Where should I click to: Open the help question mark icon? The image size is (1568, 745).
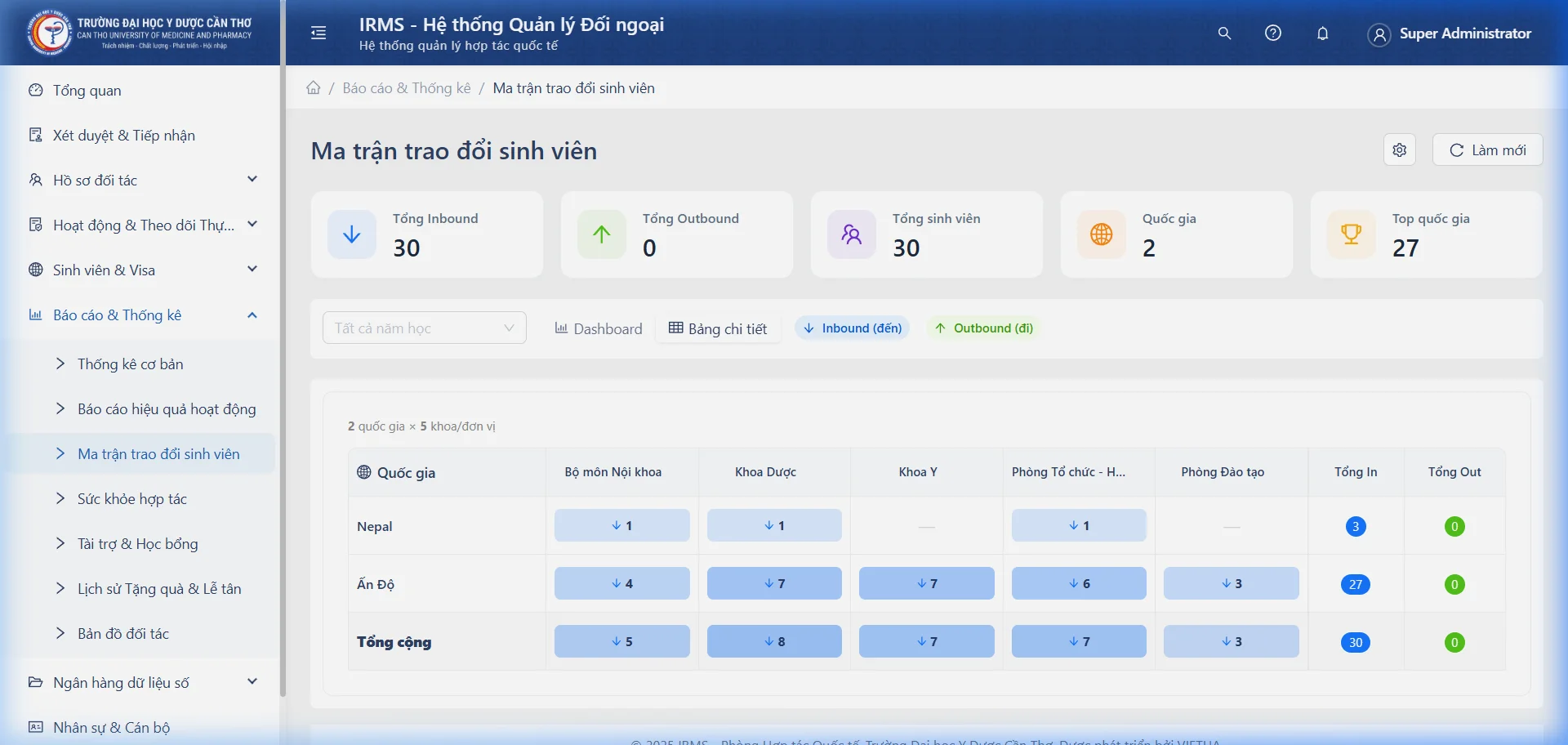click(x=1273, y=33)
